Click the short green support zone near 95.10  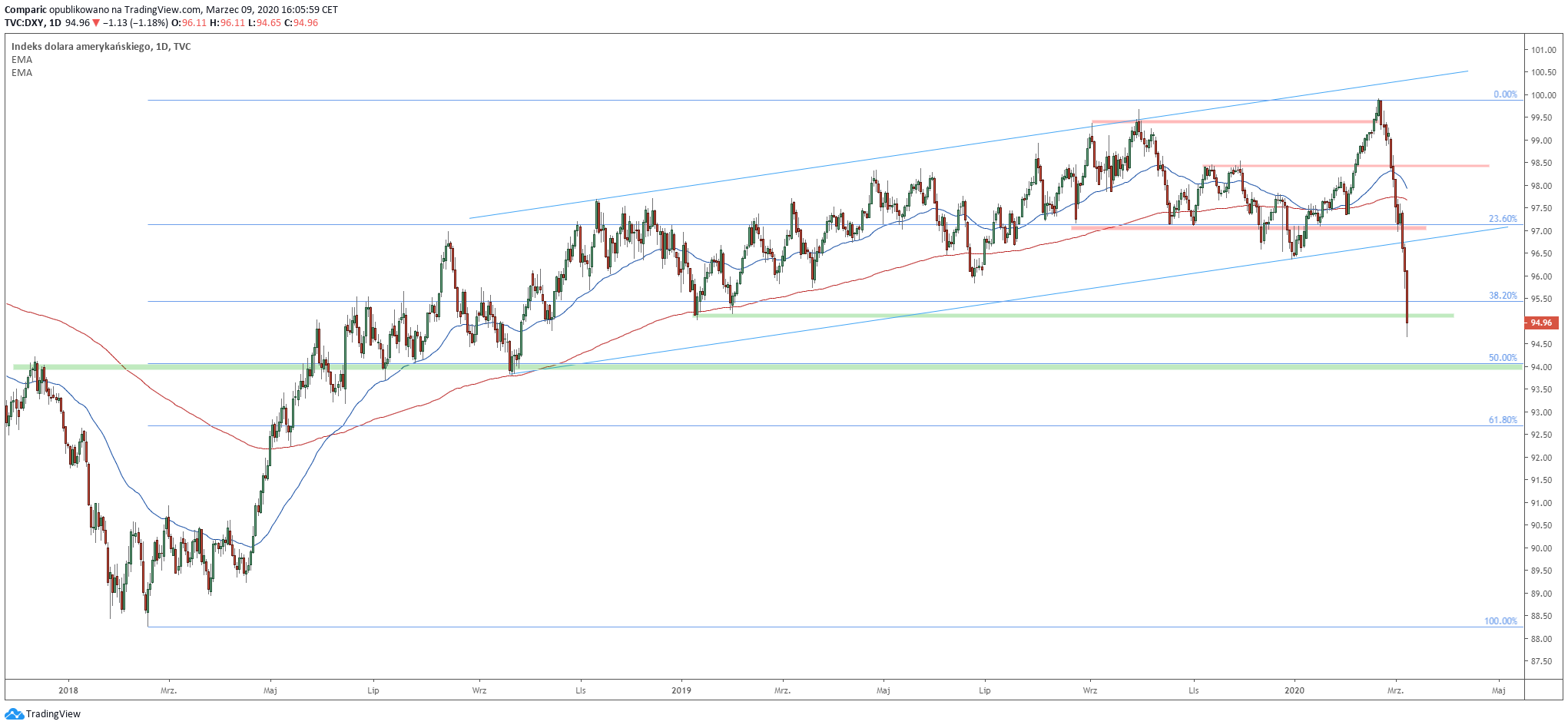1074,316
